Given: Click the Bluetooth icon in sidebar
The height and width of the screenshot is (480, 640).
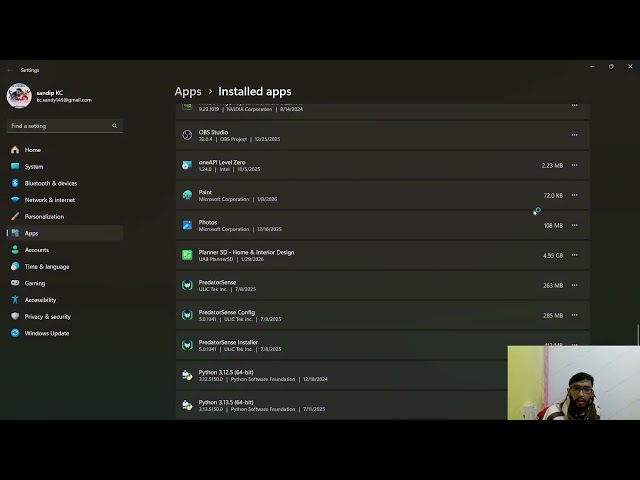Looking at the screenshot, I should [15, 183].
